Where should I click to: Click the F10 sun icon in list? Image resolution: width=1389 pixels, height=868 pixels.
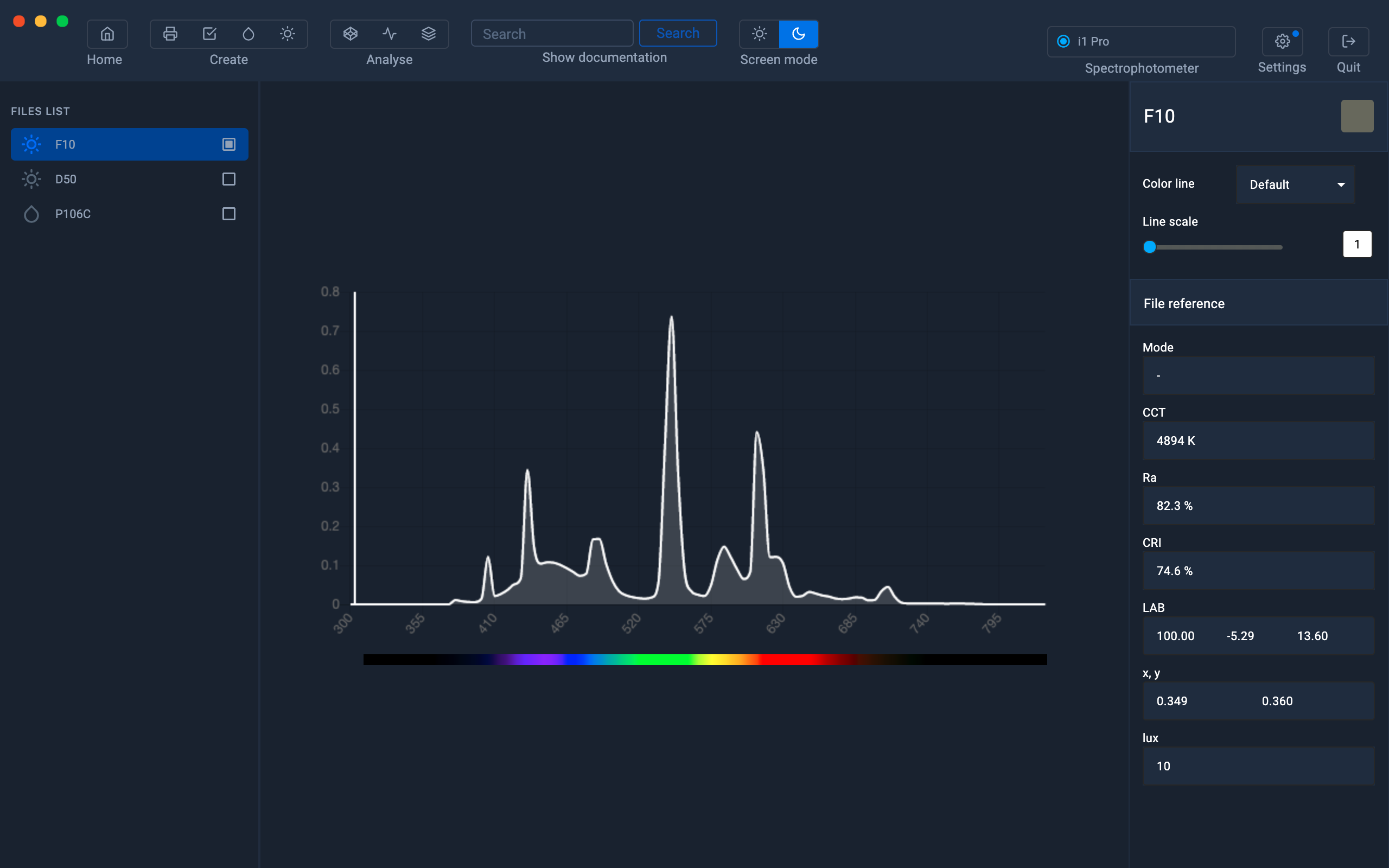coord(31,144)
